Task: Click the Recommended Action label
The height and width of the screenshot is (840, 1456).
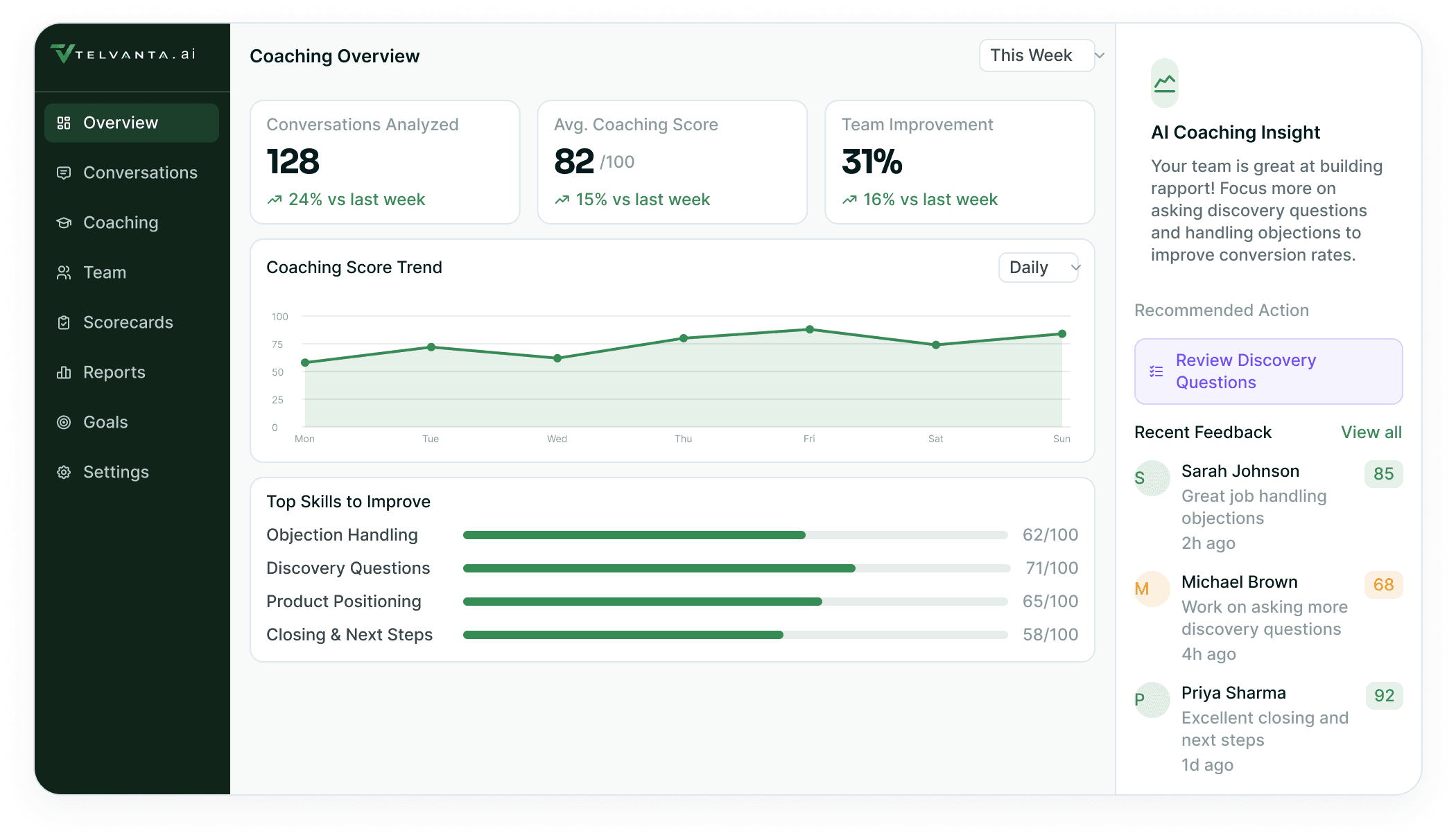Action: click(1222, 310)
